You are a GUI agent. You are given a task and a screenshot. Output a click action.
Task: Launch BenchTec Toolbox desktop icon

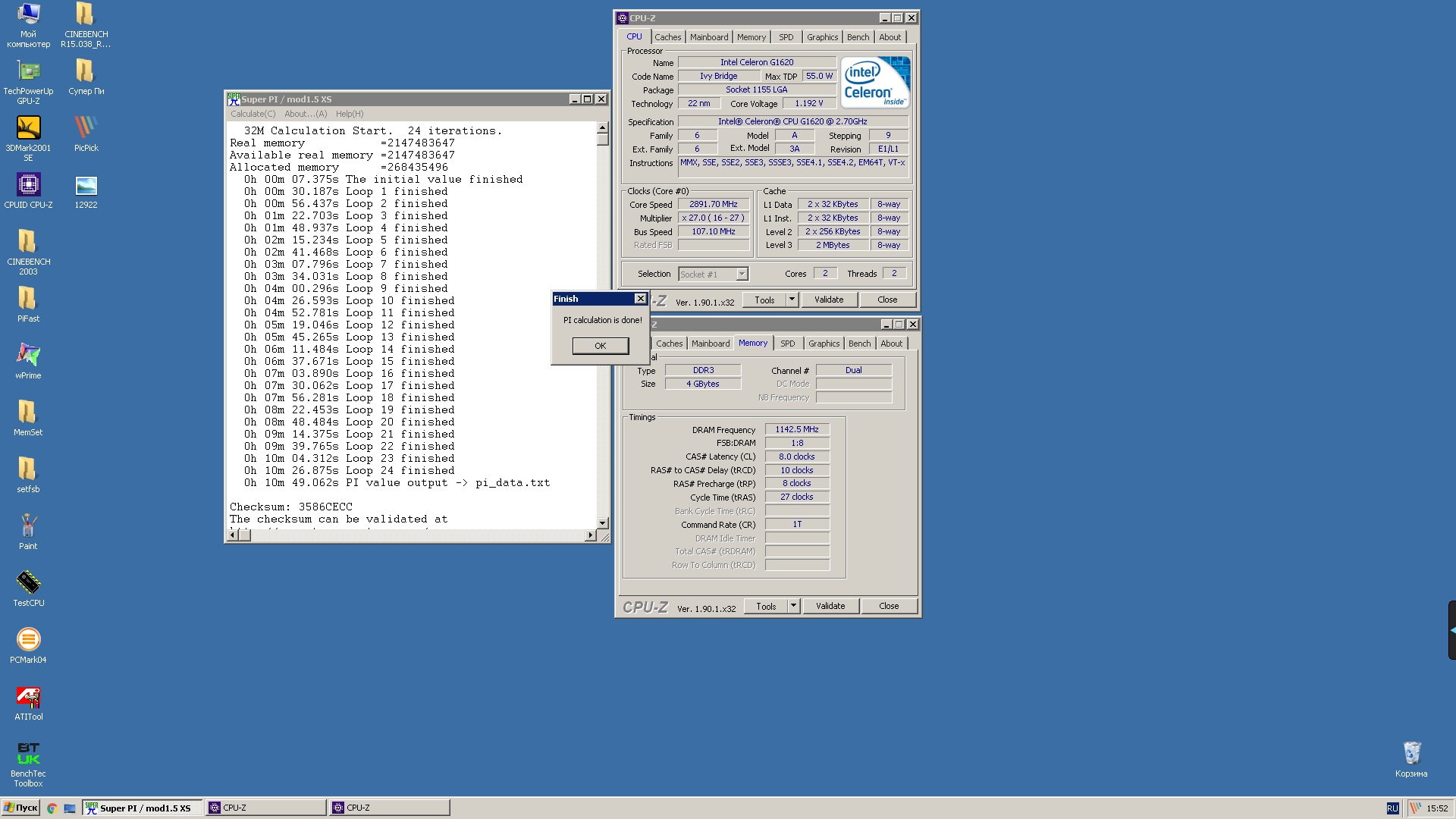[x=28, y=764]
